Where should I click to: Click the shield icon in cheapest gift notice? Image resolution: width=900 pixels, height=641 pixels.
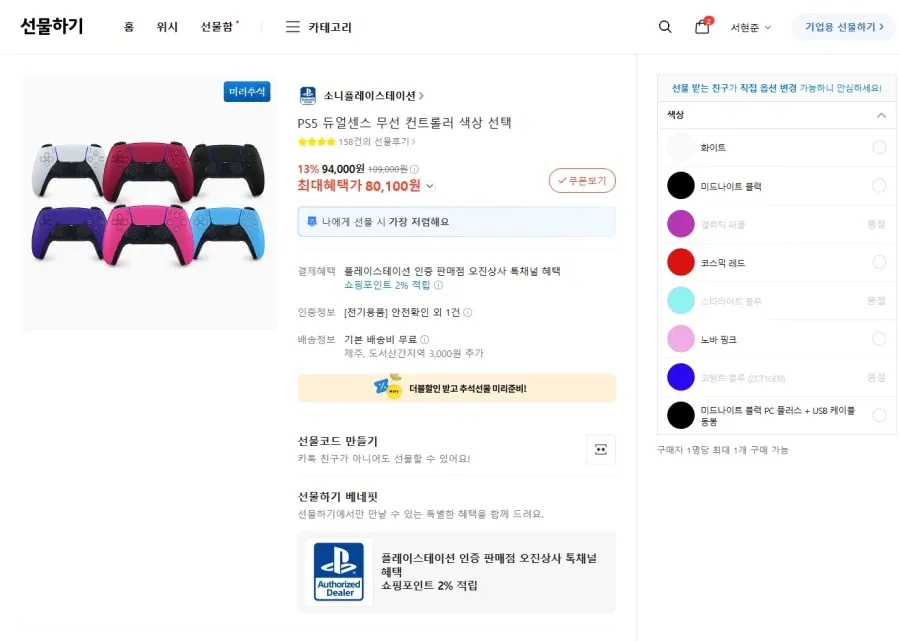pyautogui.click(x=312, y=222)
